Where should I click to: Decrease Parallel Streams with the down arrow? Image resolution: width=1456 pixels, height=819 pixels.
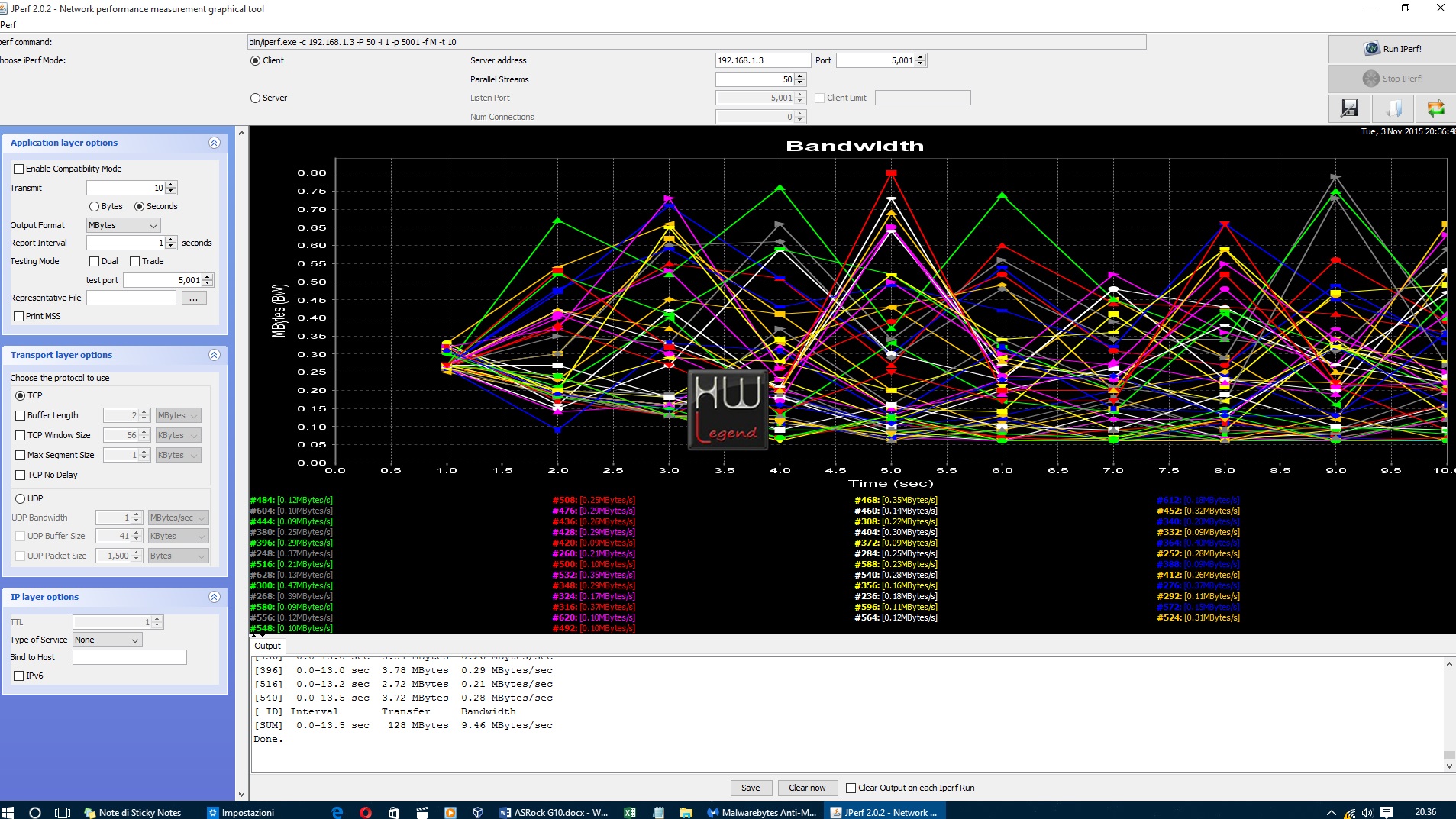[x=800, y=82]
